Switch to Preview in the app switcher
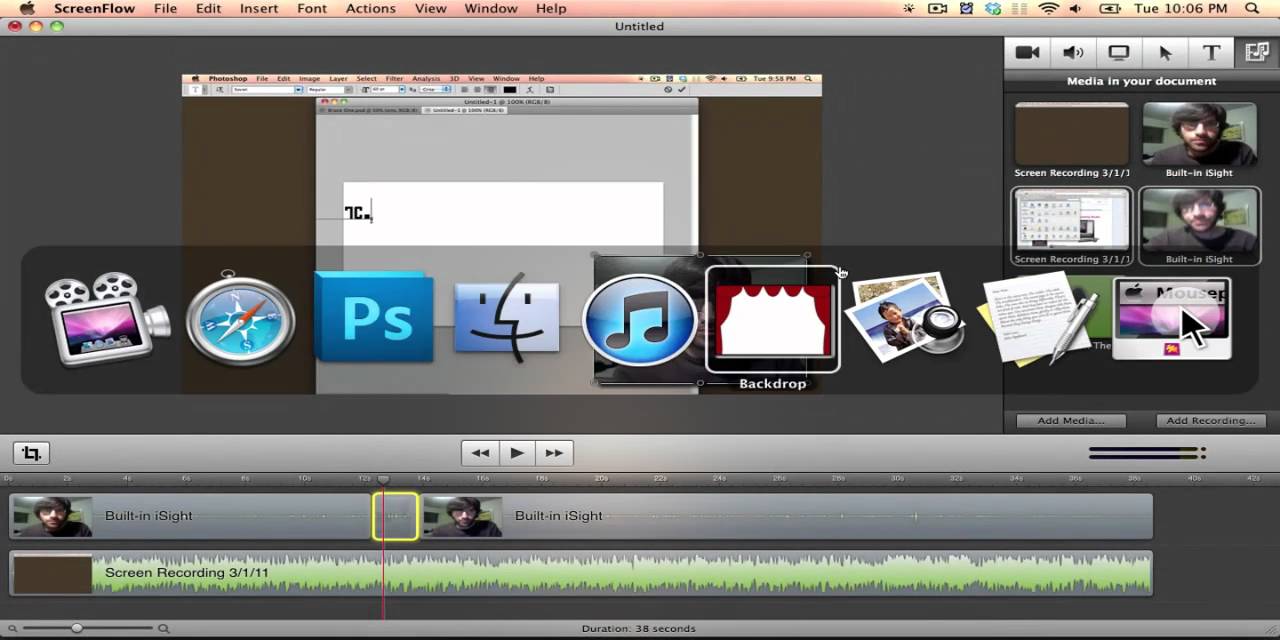This screenshot has height=640, width=1280. click(x=906, y=316)
